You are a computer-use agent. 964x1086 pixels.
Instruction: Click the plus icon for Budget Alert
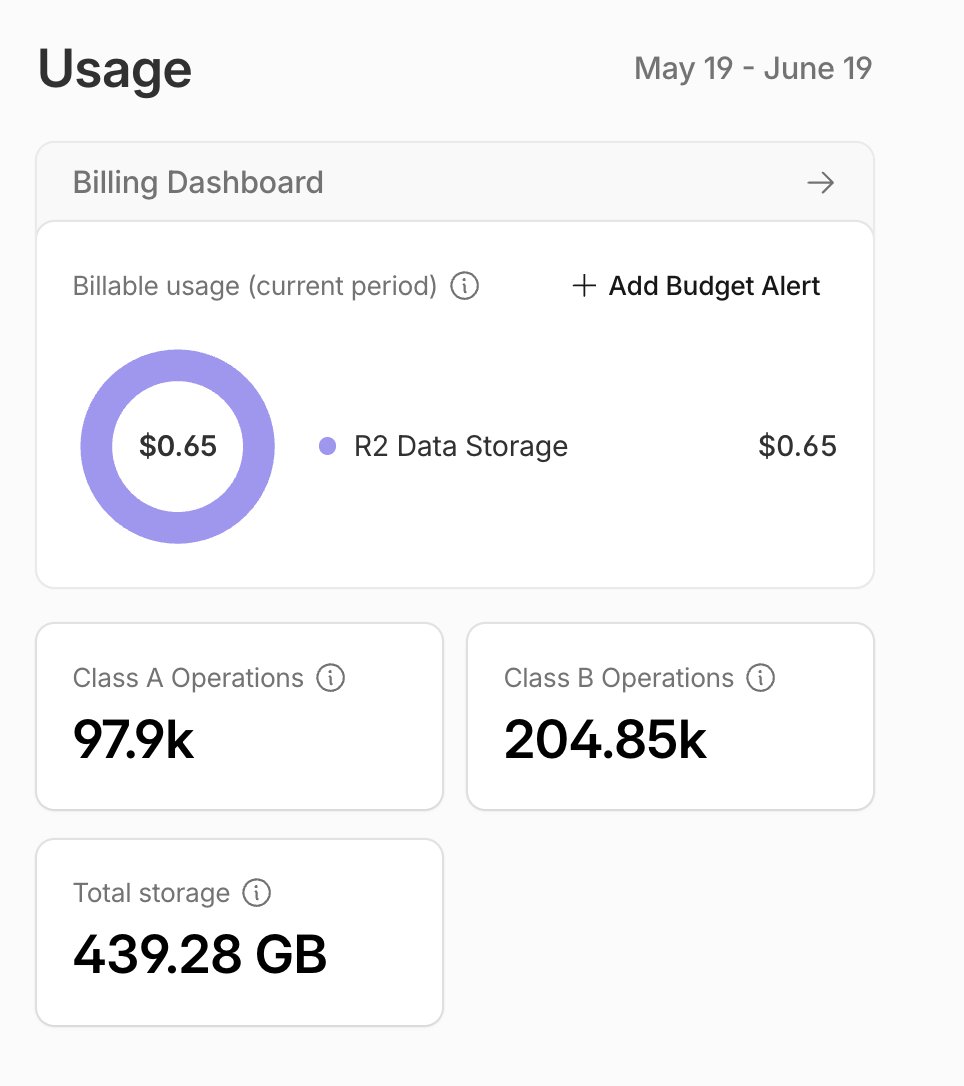pyautogui.click(x=584, y=285)
